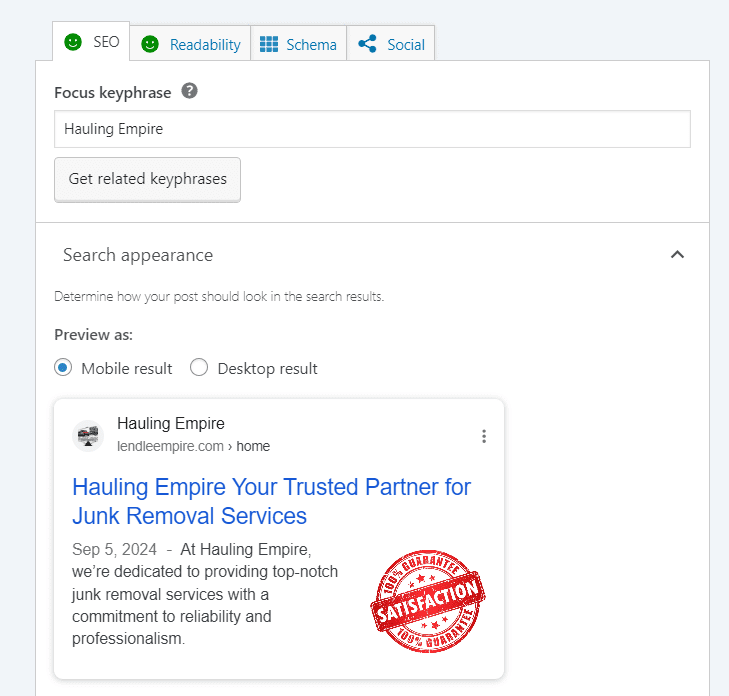Click the site favicon in preview
This screenshot has height=696, width=729.
point(88,436)
